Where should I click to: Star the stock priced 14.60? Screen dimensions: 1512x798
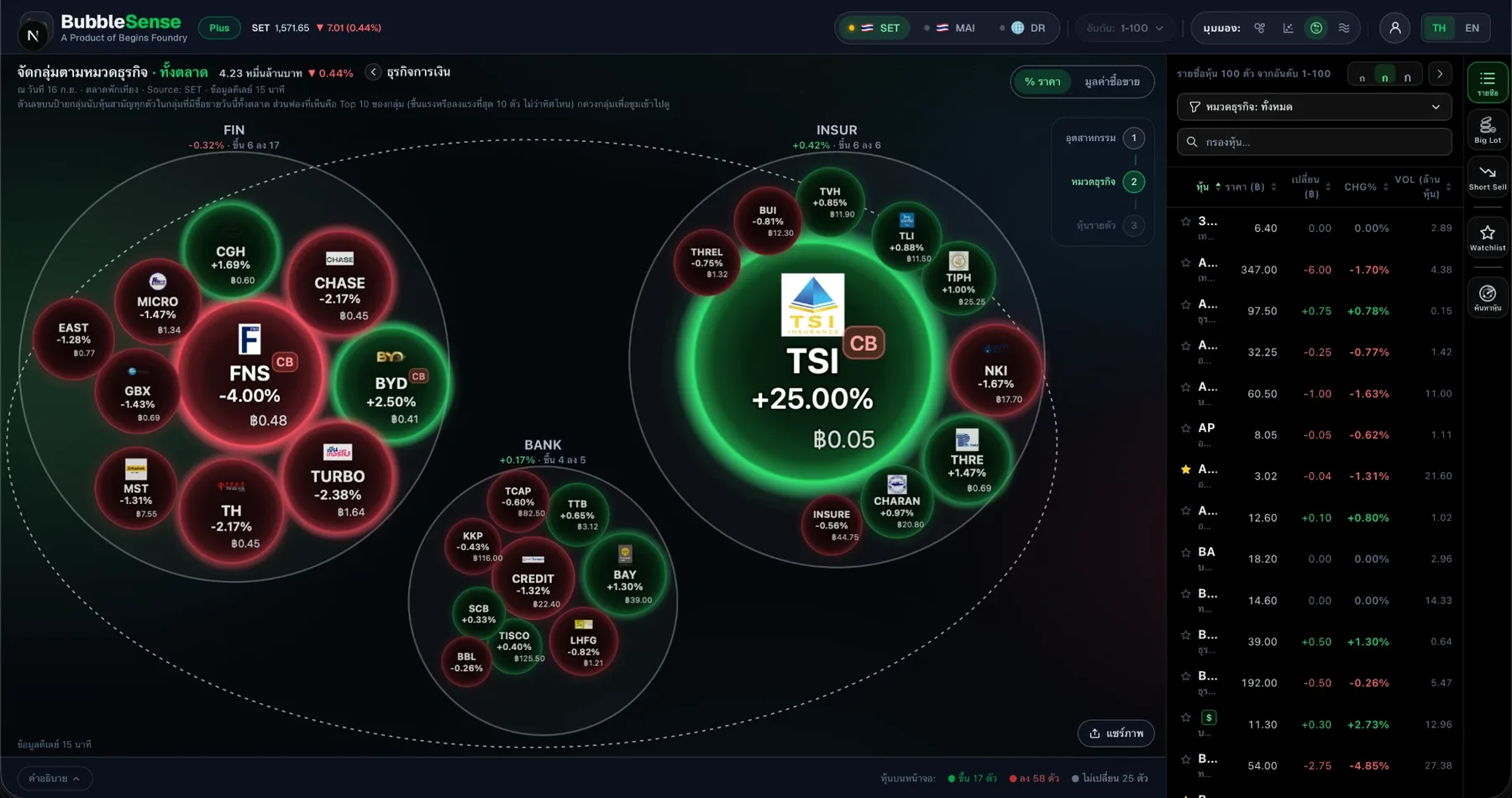1185,594
